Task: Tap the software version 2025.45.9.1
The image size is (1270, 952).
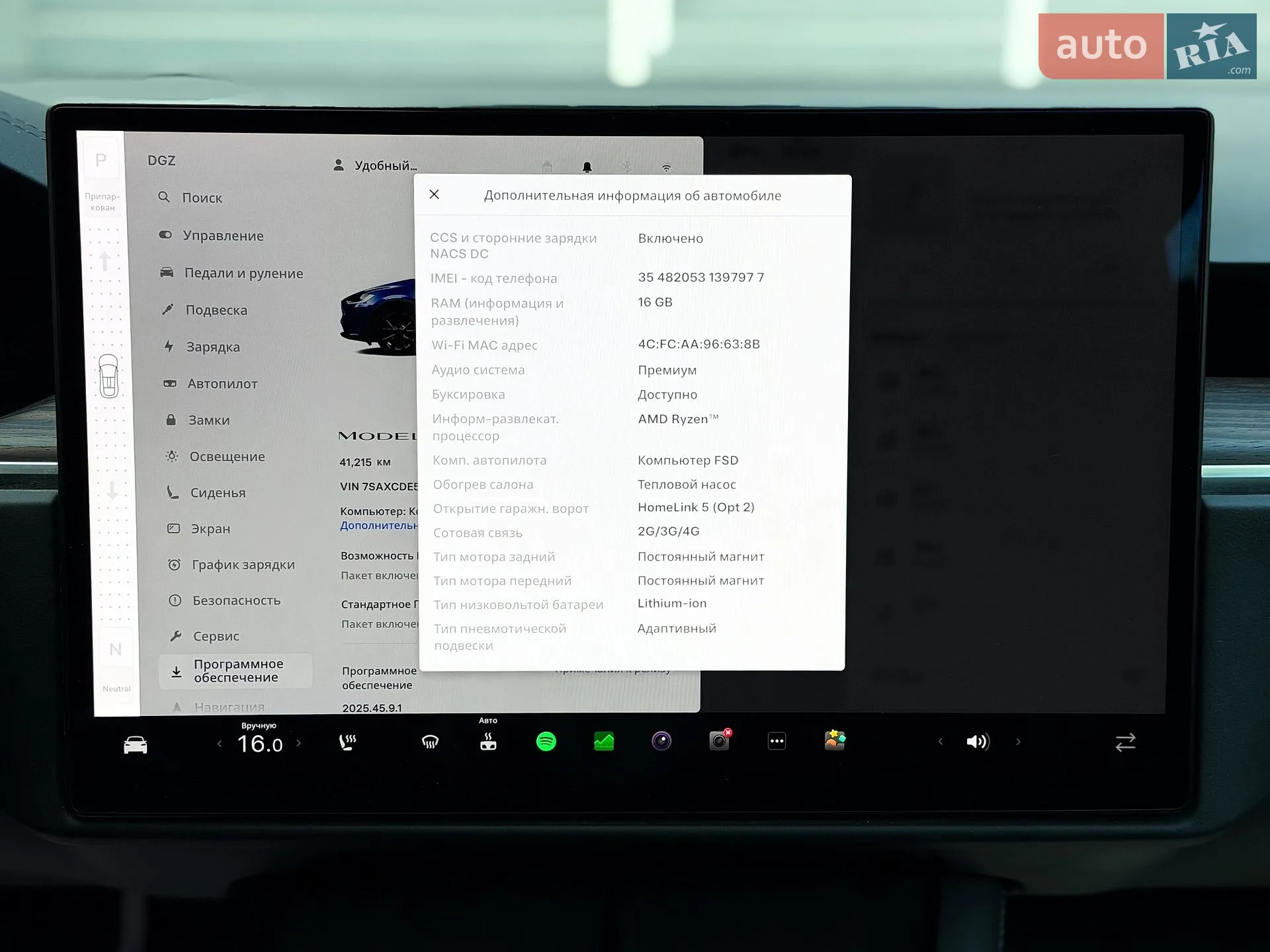Action: tap(372, 708)
